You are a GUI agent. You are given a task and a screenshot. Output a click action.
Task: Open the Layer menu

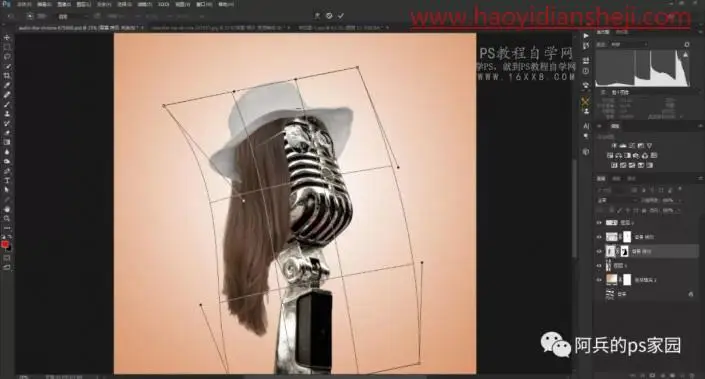tap(84, 4)
